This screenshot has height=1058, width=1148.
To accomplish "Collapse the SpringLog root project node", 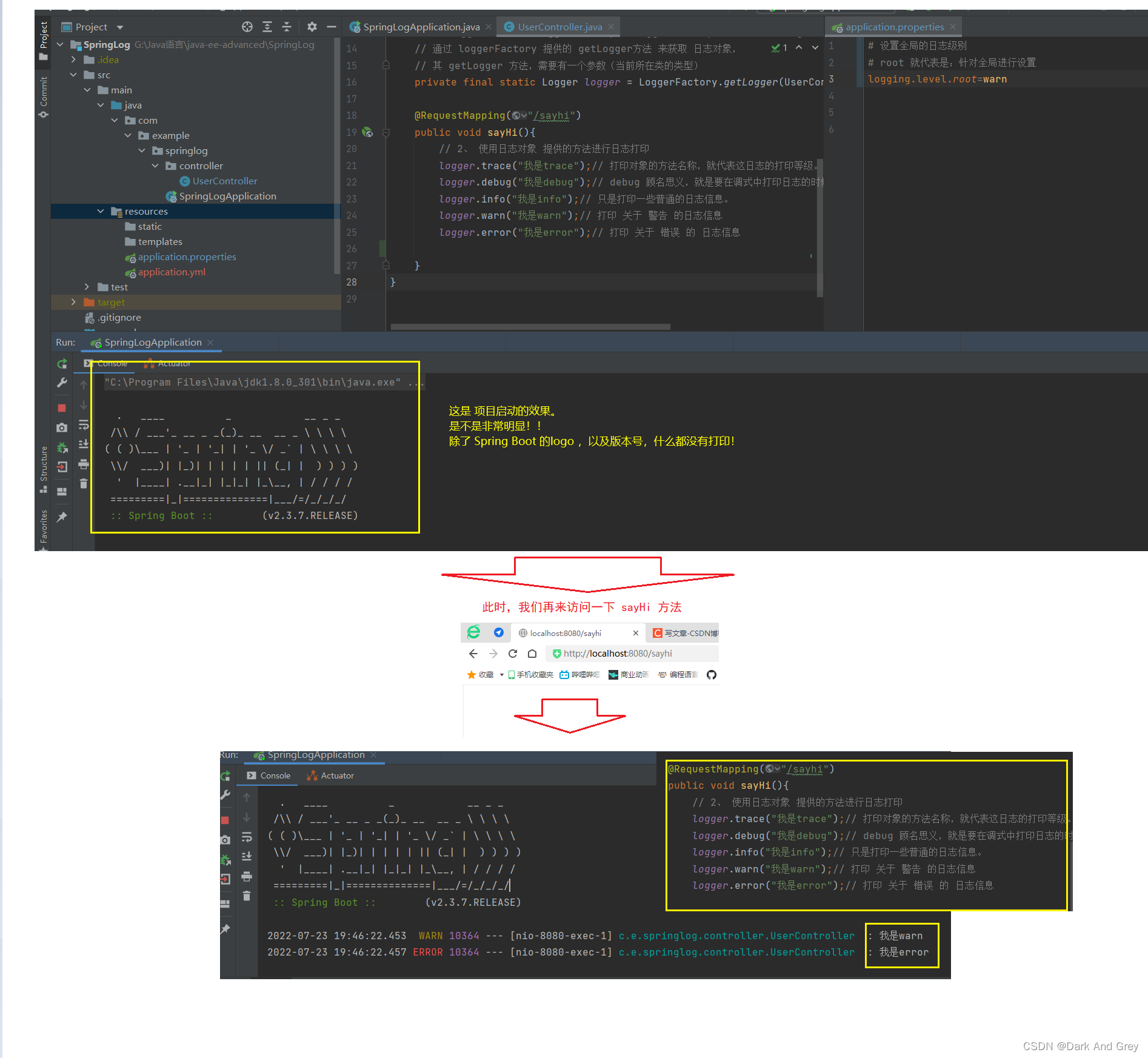I will [x=60, y=44].
